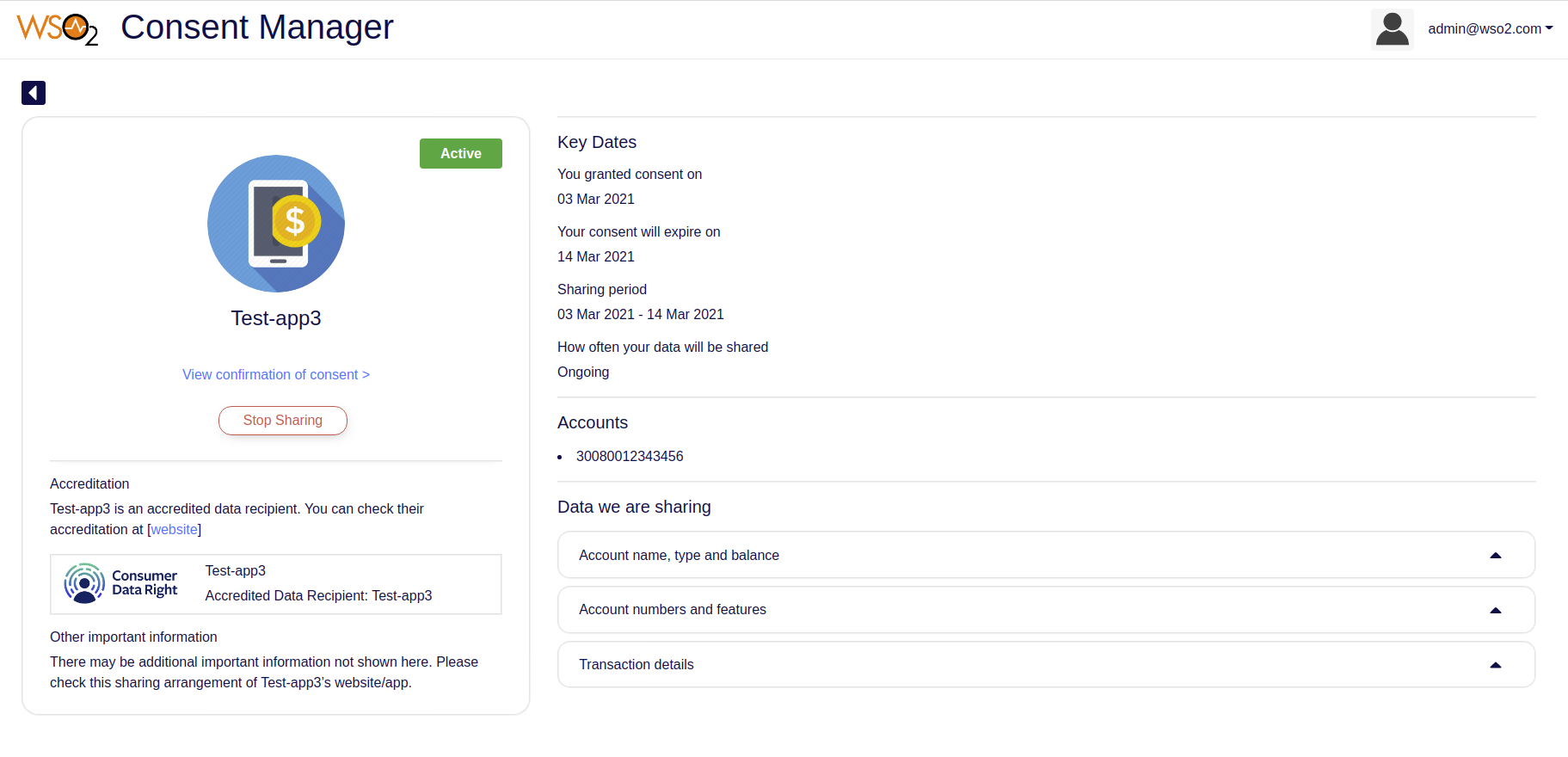
Task: Click the Ongoing sharing frequency value
Action: [x=583, y=372]
